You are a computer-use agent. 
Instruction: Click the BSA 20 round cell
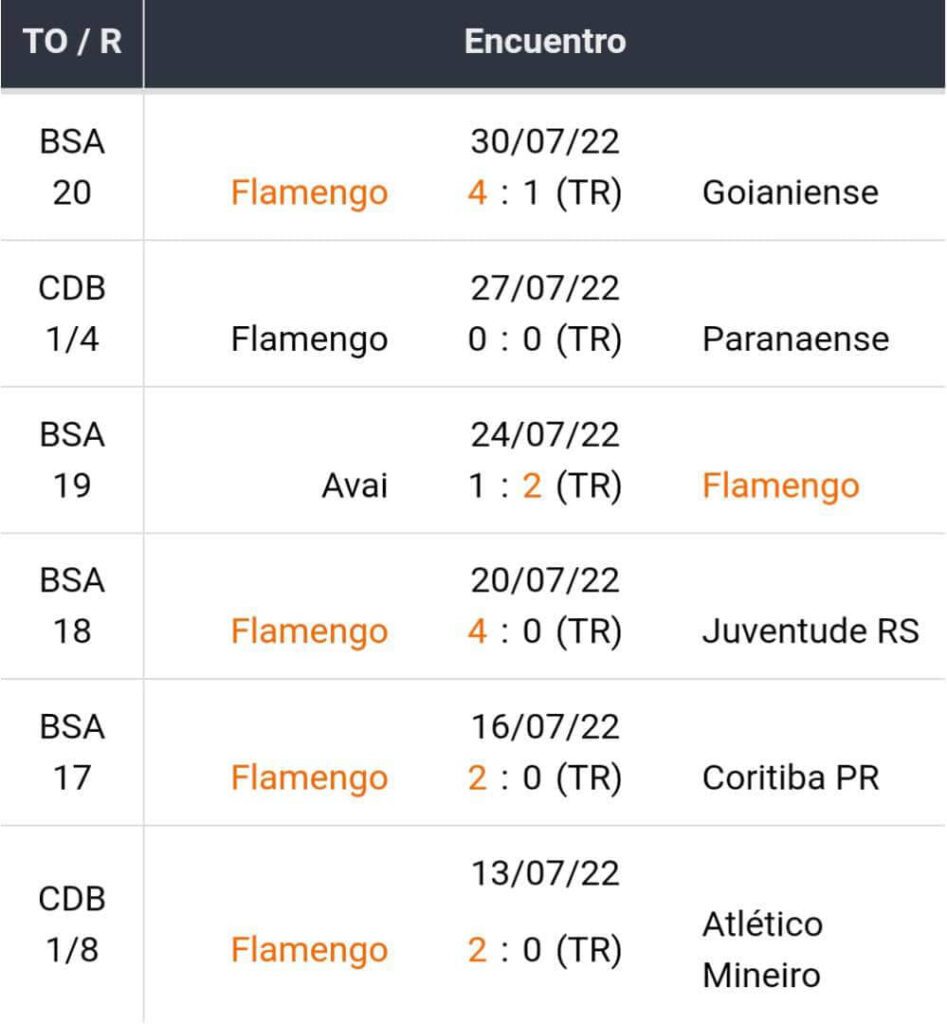(72, 167)
